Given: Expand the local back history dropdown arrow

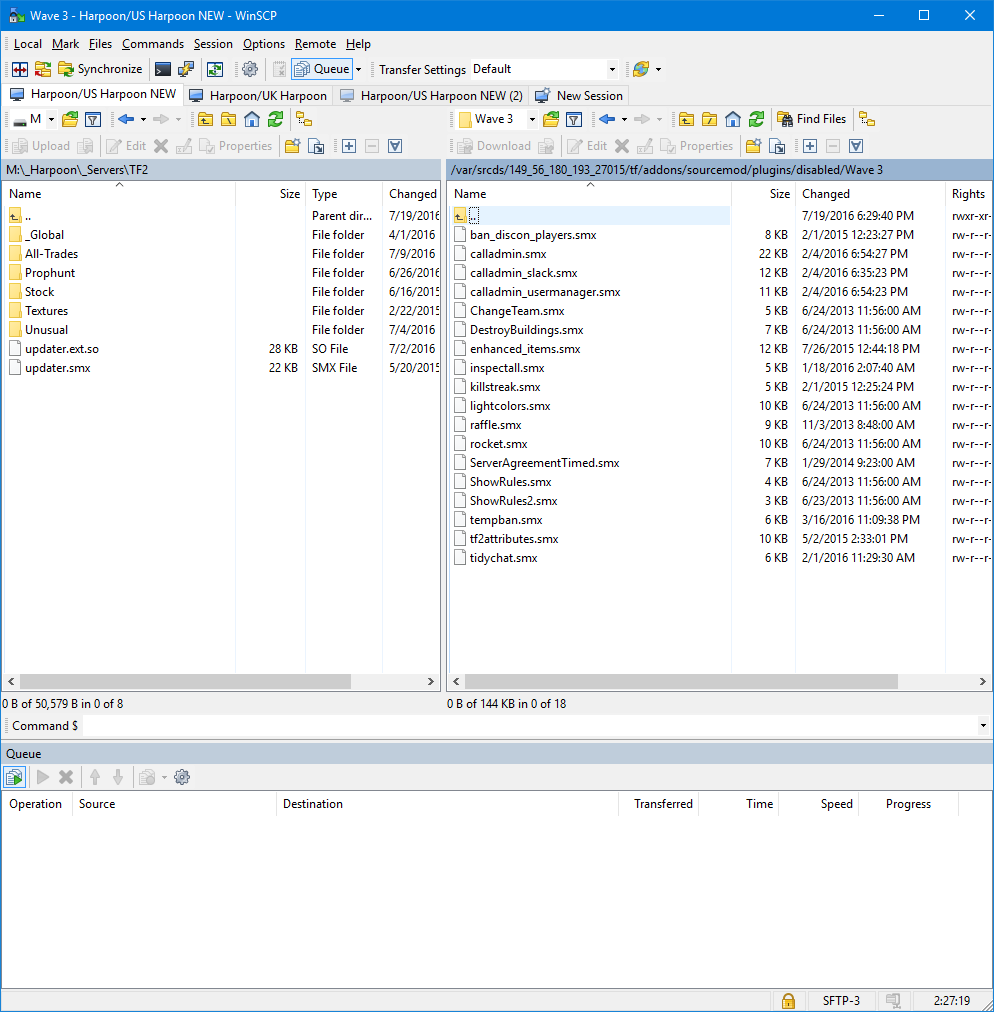Looking at the screenshot, I should [143, 119].
